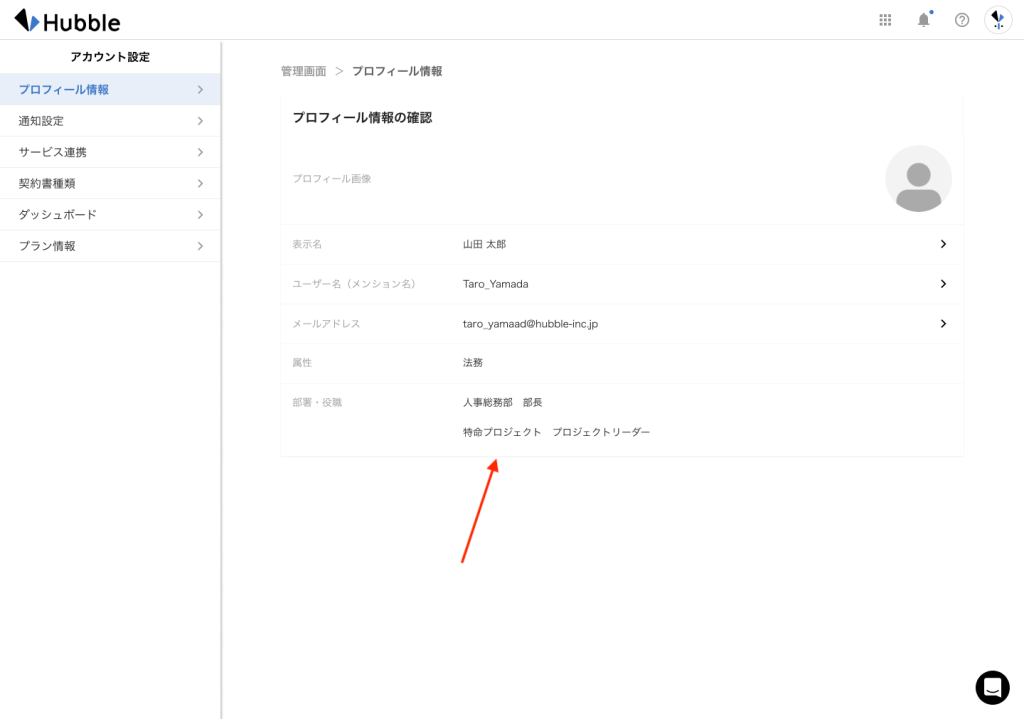Expand the メールアドレス row chevron
This screenshot has height=719, width=1024.
click(943, 324)
